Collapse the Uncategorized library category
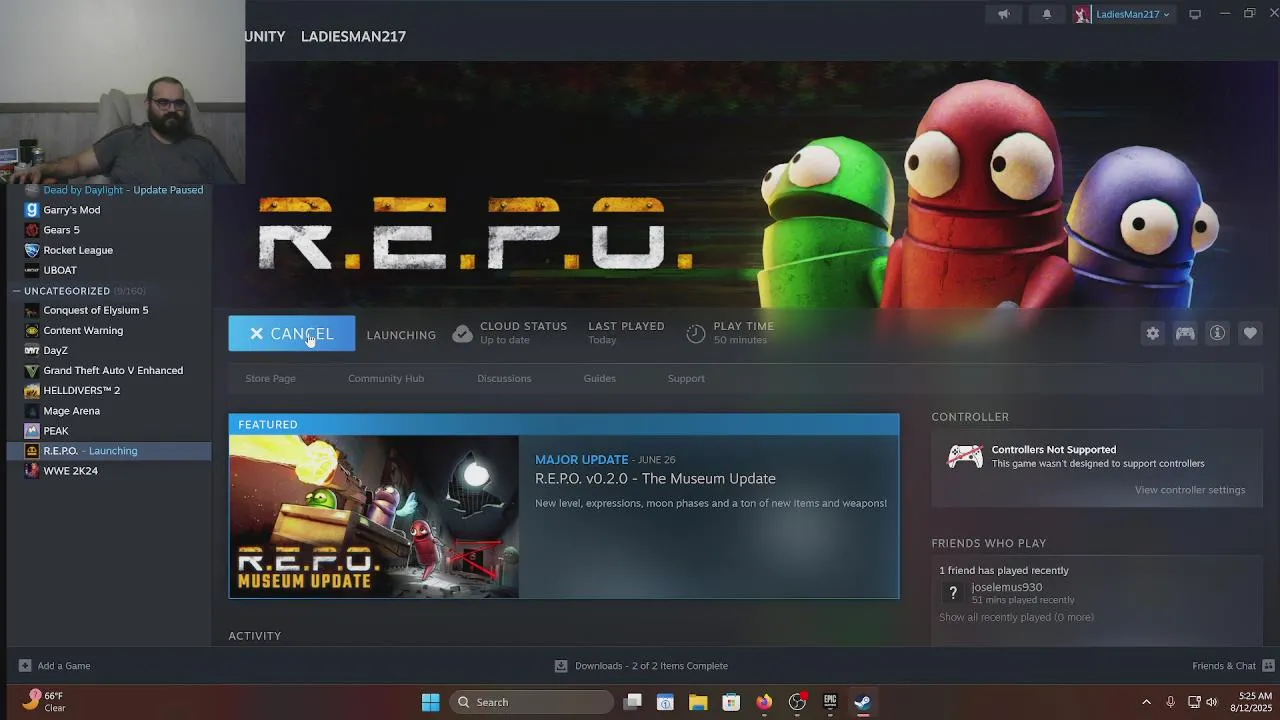Viewport: 1280px width, 720px height. [17, 291]
